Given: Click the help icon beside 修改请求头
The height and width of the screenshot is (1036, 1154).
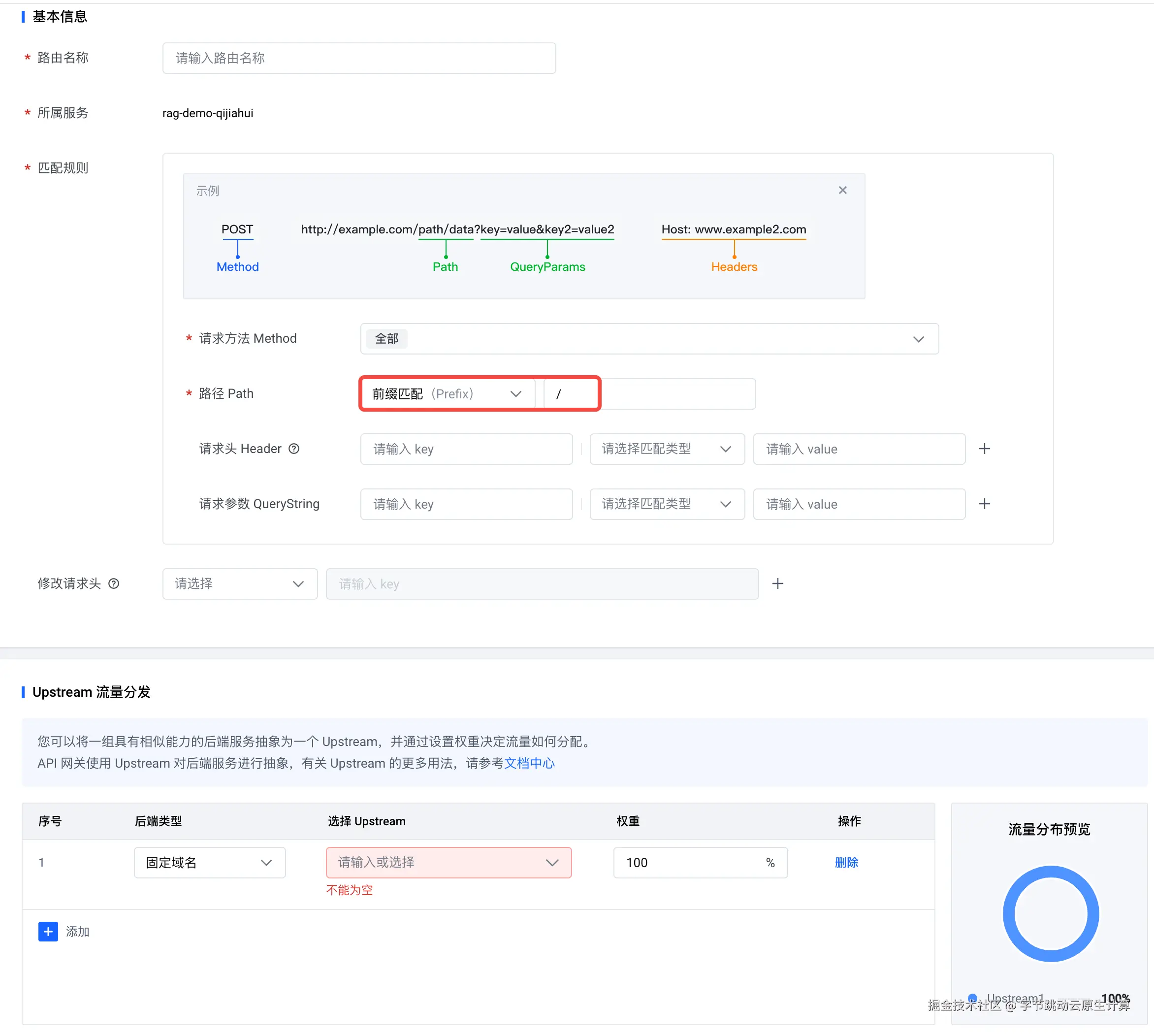Looking at the screenshot, I should 114,583.
